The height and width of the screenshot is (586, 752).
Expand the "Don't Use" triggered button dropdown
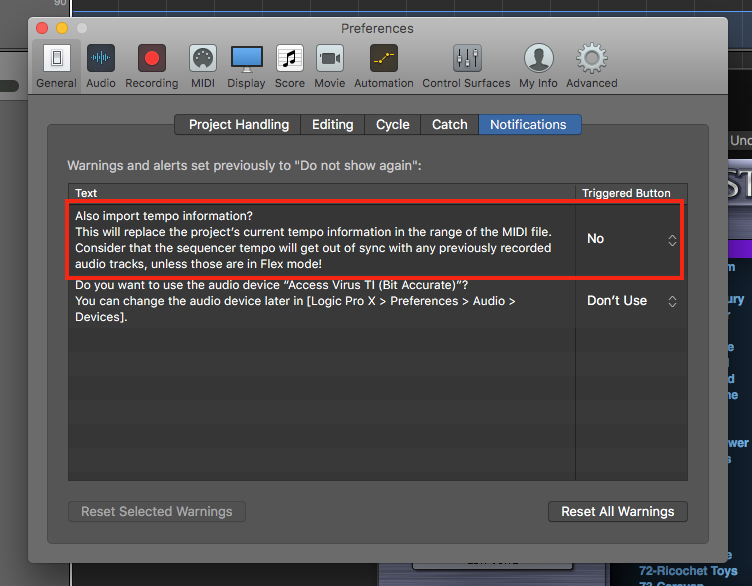pos(631,301)
